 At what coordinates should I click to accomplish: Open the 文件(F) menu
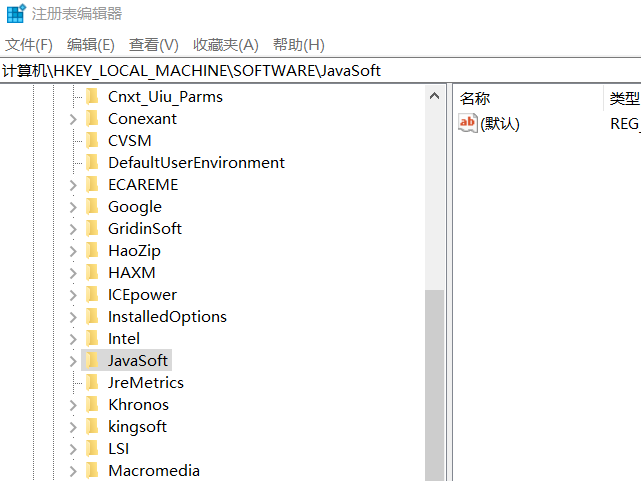(29, 45)
